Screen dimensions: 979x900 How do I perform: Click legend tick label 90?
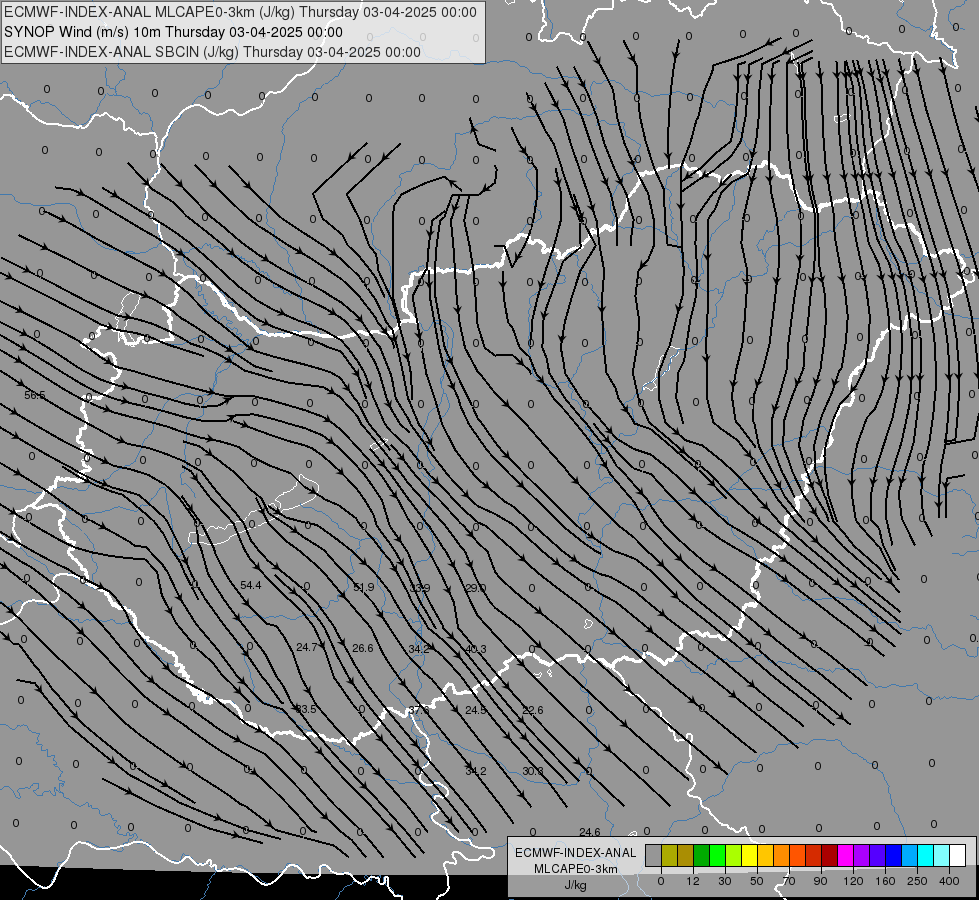(x=820, y=881)
